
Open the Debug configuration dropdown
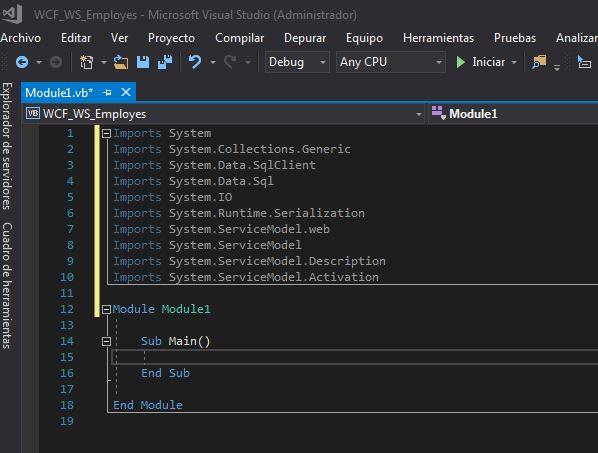297,62
